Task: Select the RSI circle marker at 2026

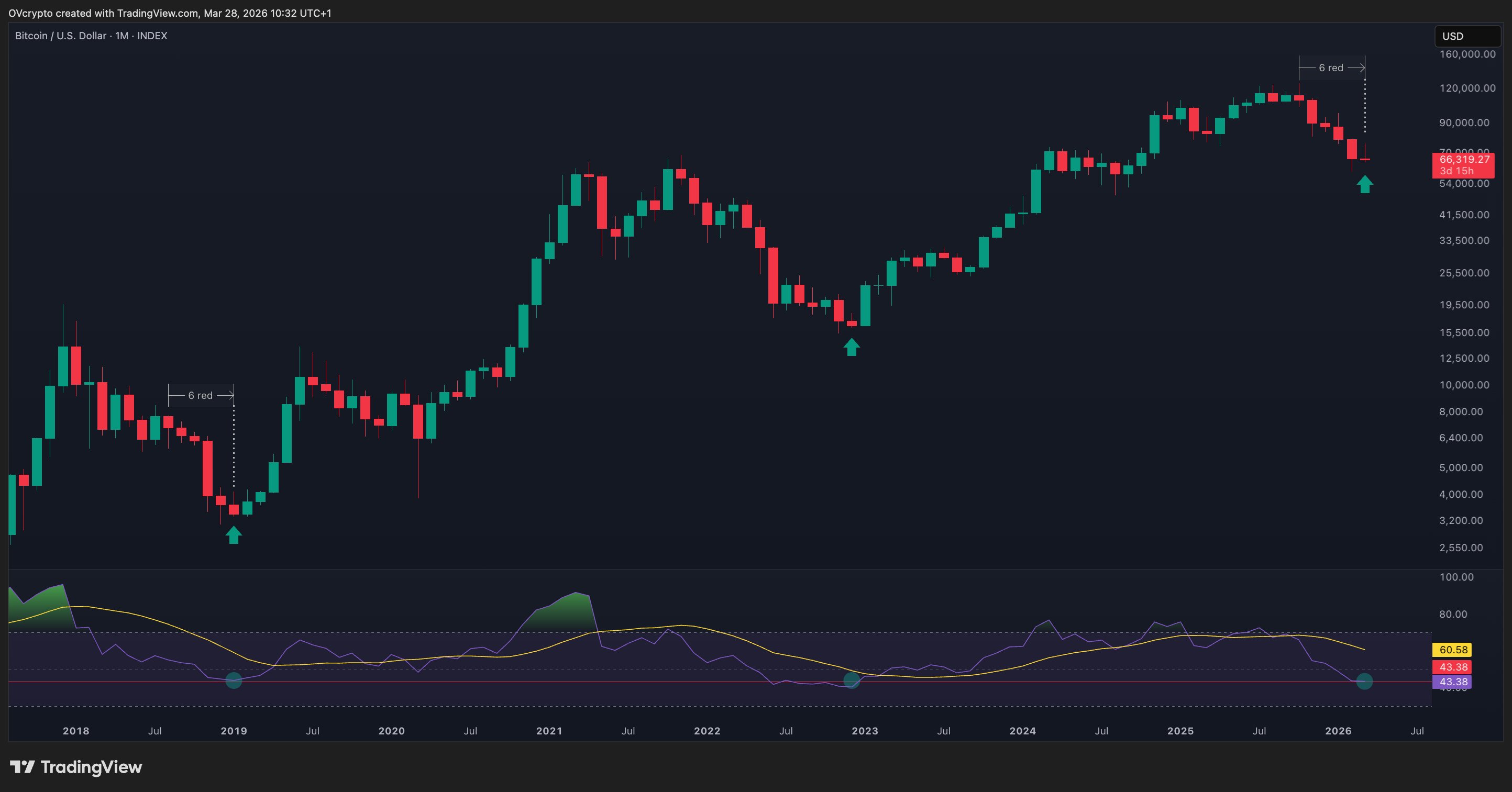Action: [1364, 681]
